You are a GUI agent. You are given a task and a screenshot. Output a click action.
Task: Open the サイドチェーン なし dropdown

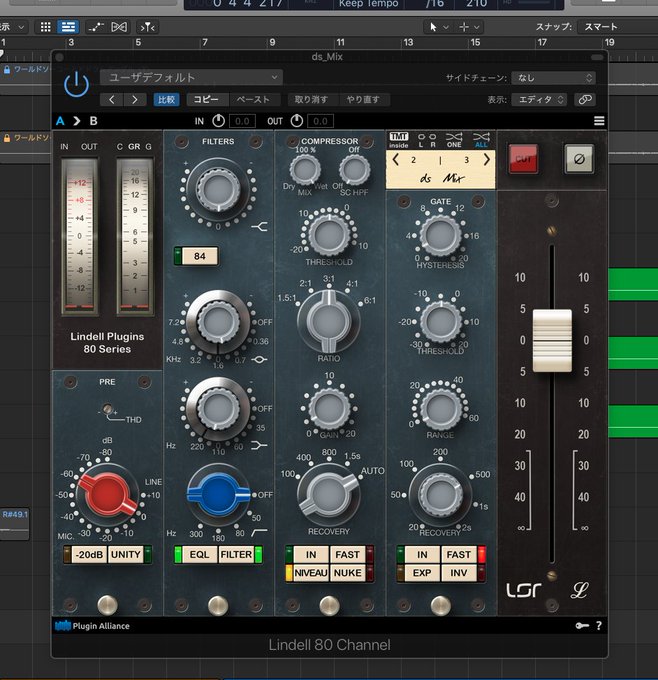coord(553,78)
